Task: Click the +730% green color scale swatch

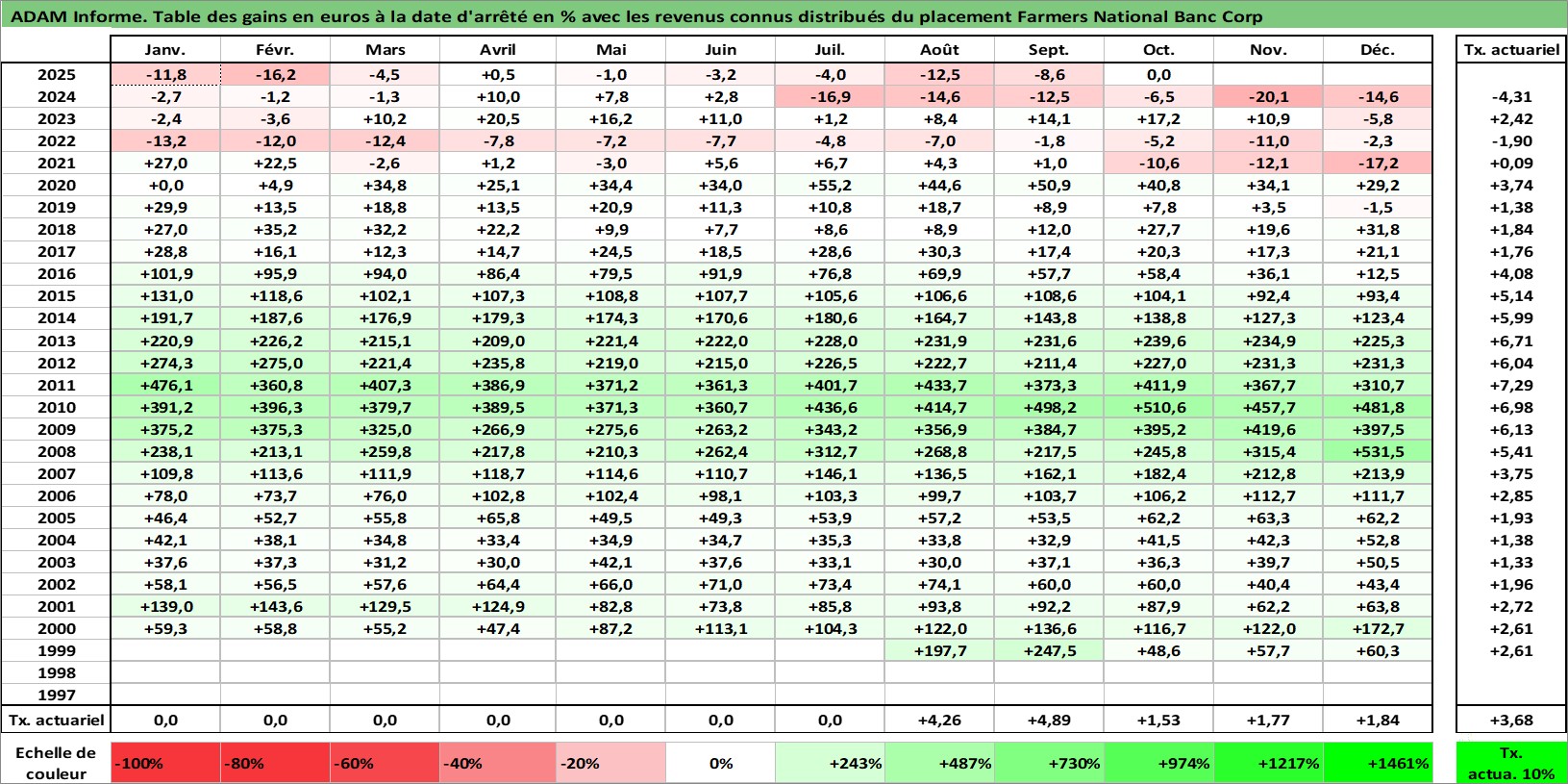Action: click(x=1049, y=763)
